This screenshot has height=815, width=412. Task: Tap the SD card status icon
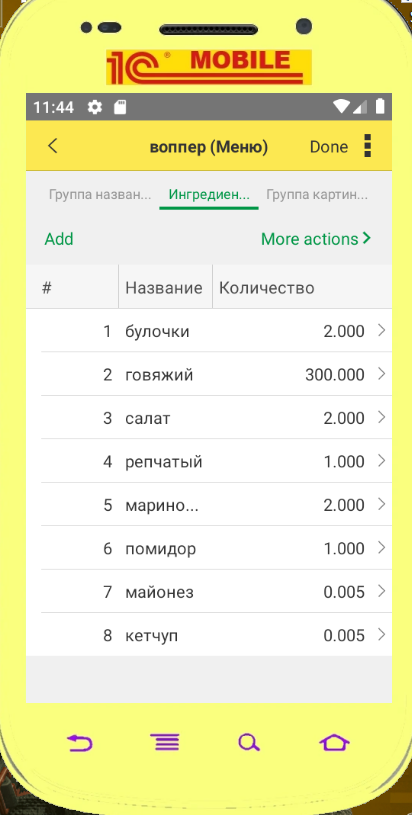[x=120, y=107]
